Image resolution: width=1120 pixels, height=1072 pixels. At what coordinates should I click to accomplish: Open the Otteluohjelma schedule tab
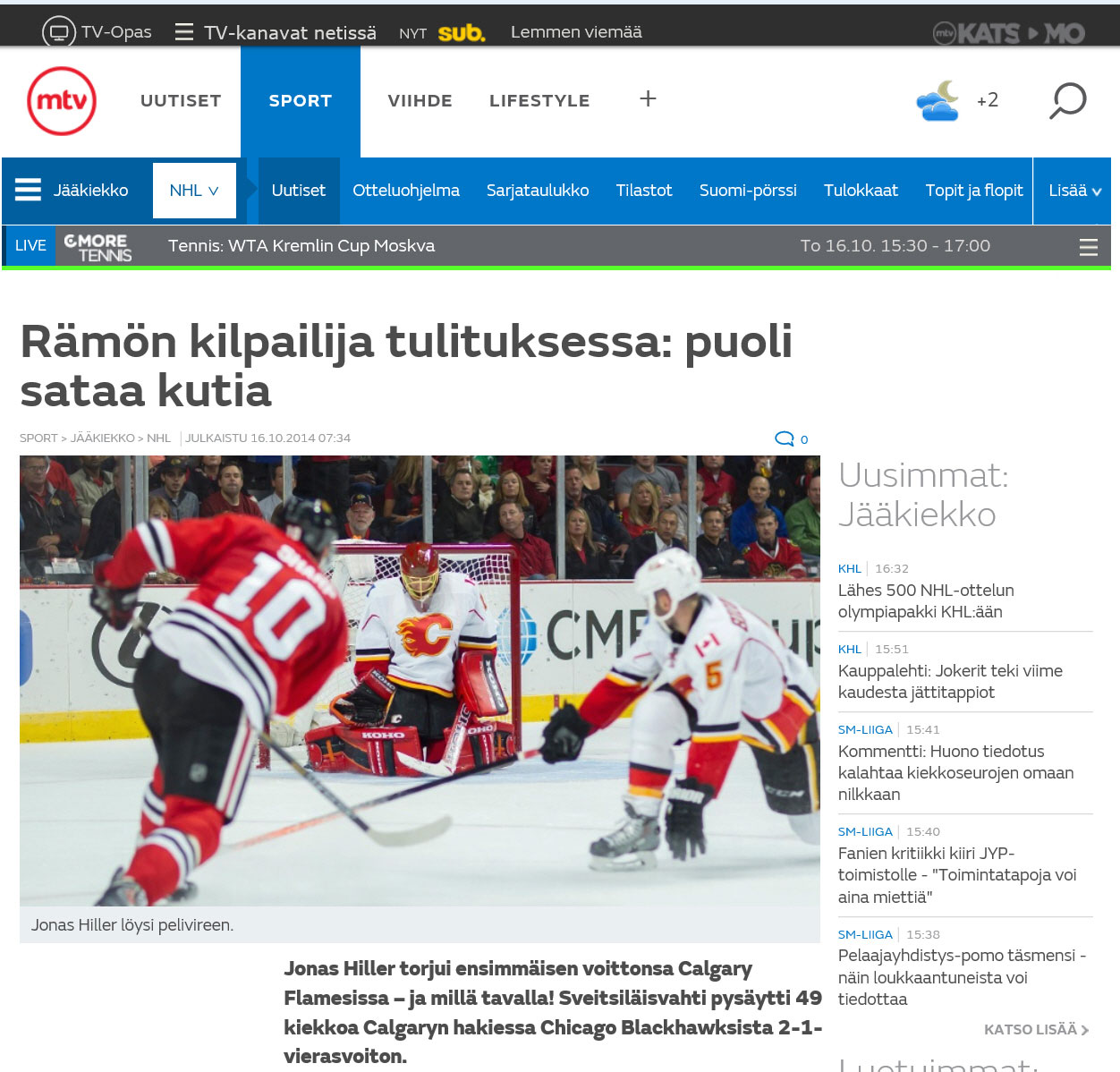coord(406,191)
